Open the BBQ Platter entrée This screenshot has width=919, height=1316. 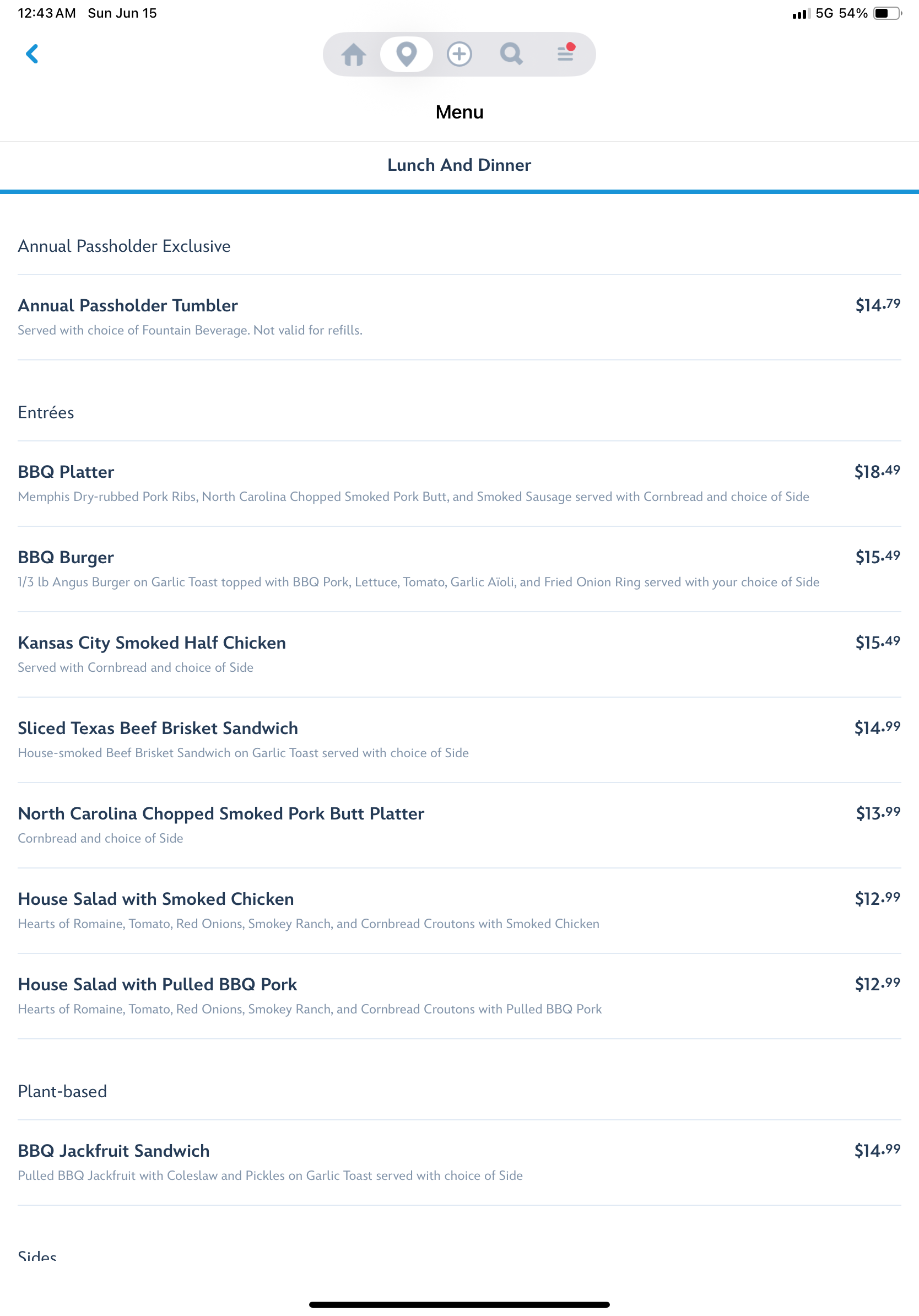coord(66,472)
